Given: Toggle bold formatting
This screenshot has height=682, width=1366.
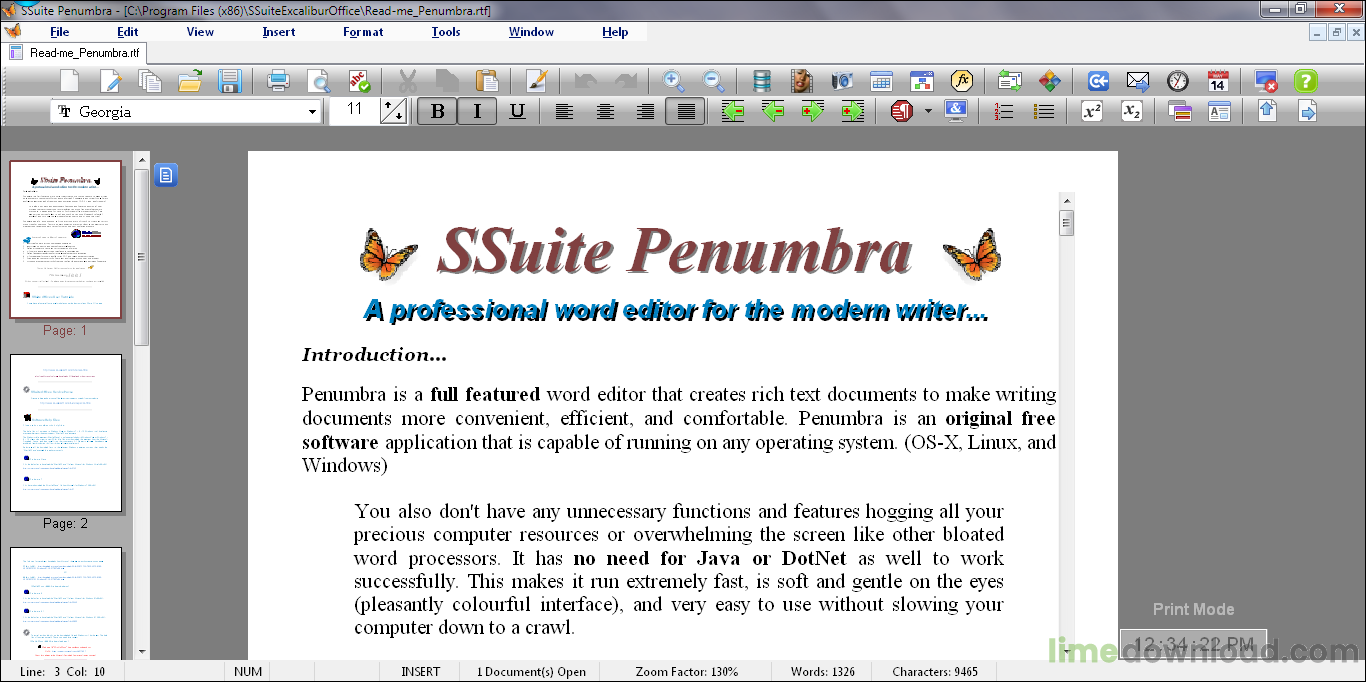Looking at the screenshot, I should (x=437, y=111).
